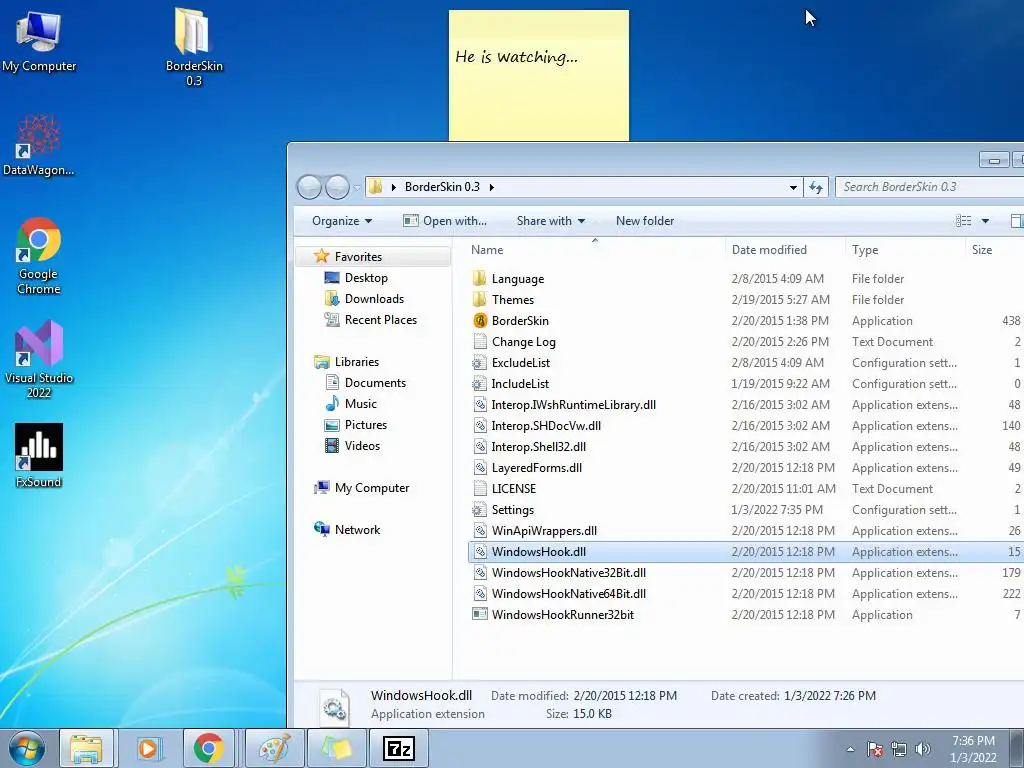1024x768 pixels.
Task: Select Interop.SHDocVw.dll file
Action: (546, 426)
